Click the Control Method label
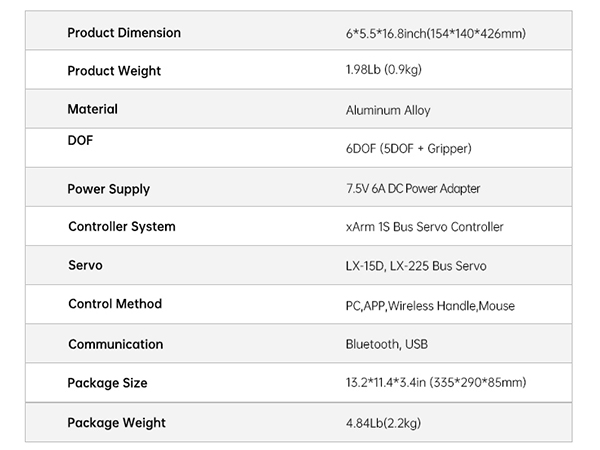 click(115, 303)
